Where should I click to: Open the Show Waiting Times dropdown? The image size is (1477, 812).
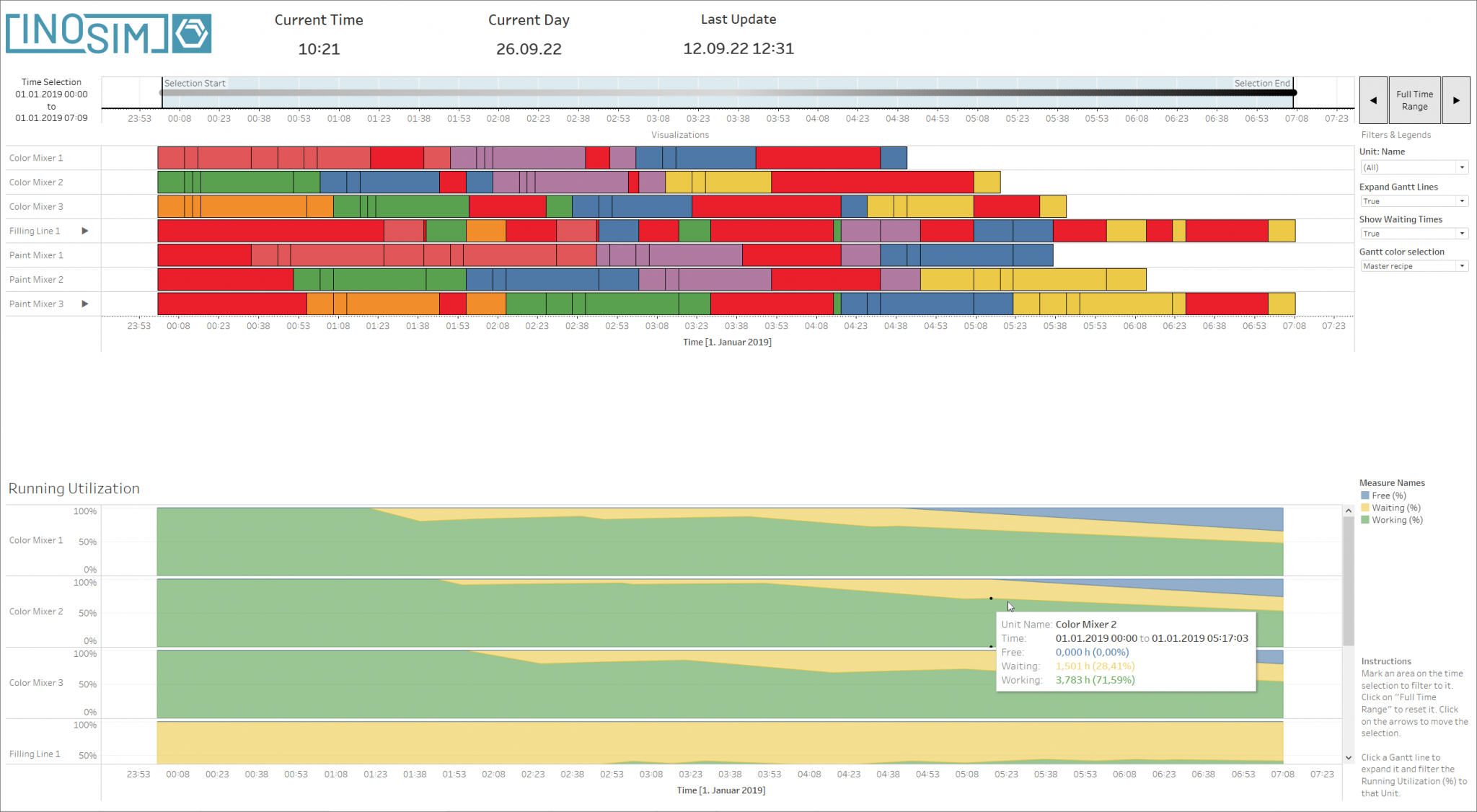coord(1414,234)
